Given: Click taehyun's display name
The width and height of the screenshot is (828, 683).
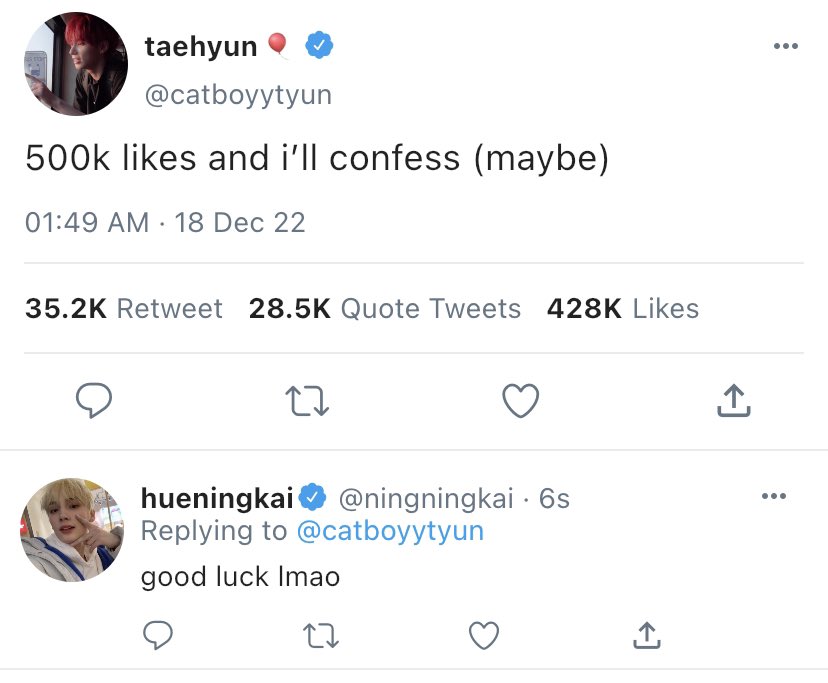Looking at the screenshot, I should click(x=201, y=46).
